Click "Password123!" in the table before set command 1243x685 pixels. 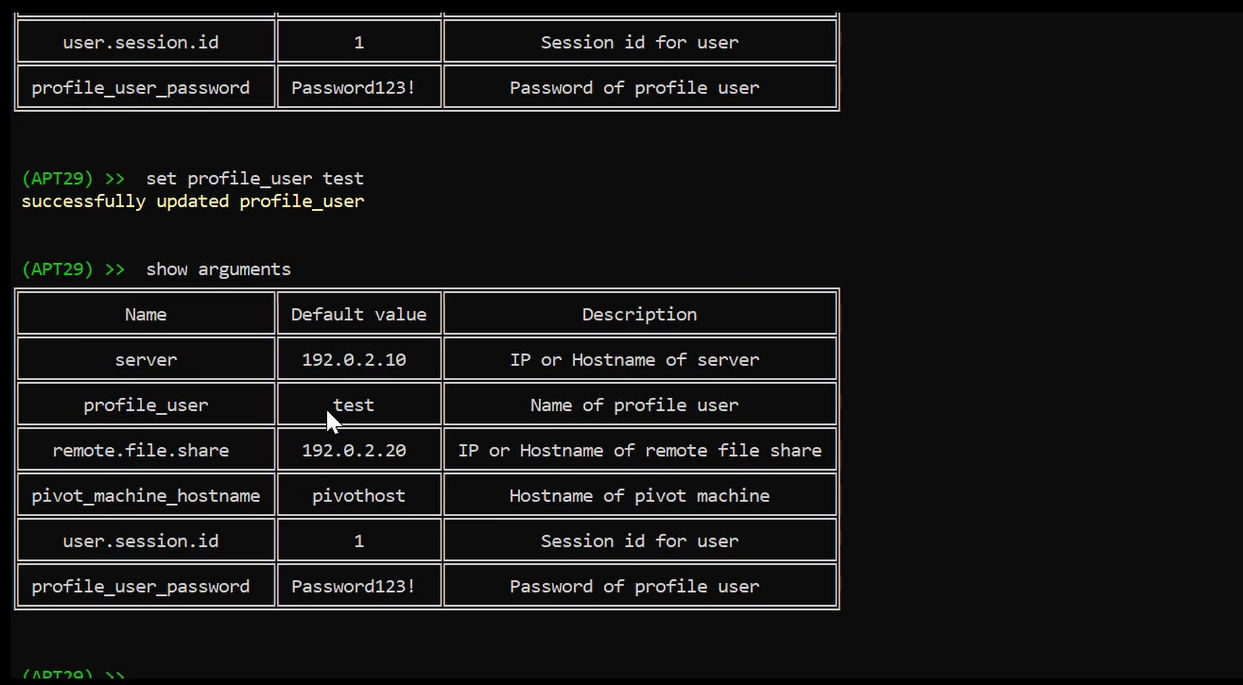coord(359,87)
